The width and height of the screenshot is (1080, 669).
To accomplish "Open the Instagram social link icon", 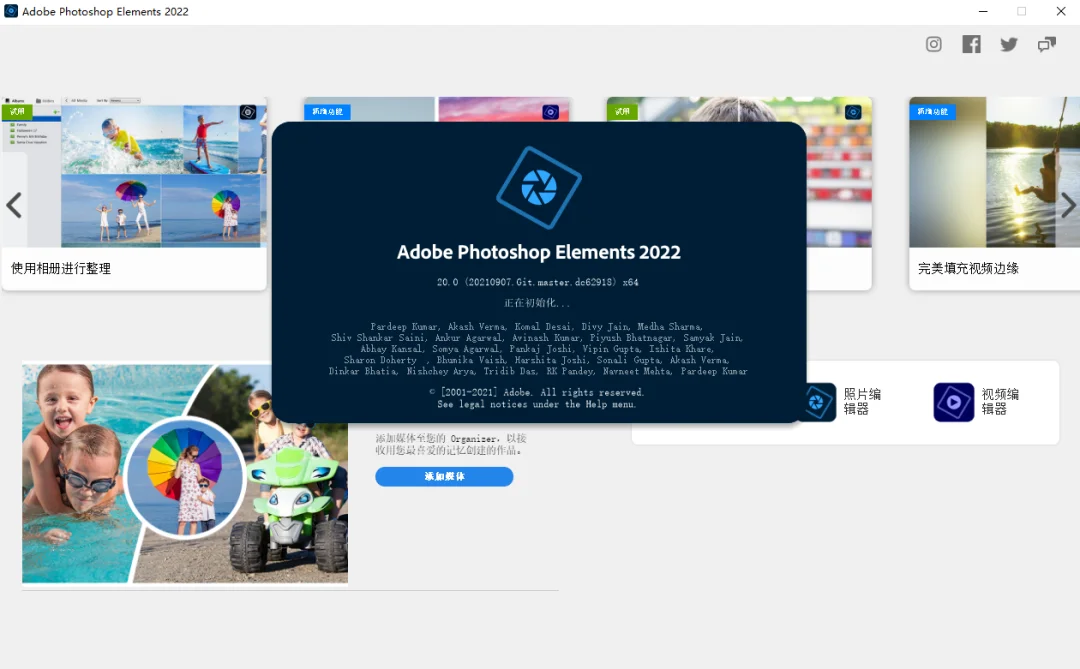I will point(933,45).
